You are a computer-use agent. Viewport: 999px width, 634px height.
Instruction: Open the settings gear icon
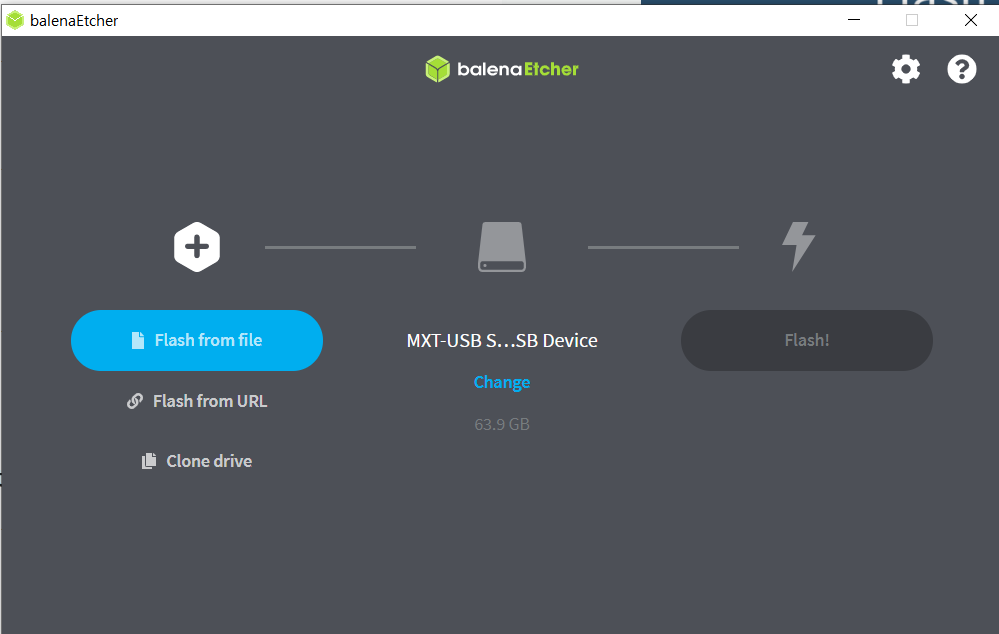[905, 69]
